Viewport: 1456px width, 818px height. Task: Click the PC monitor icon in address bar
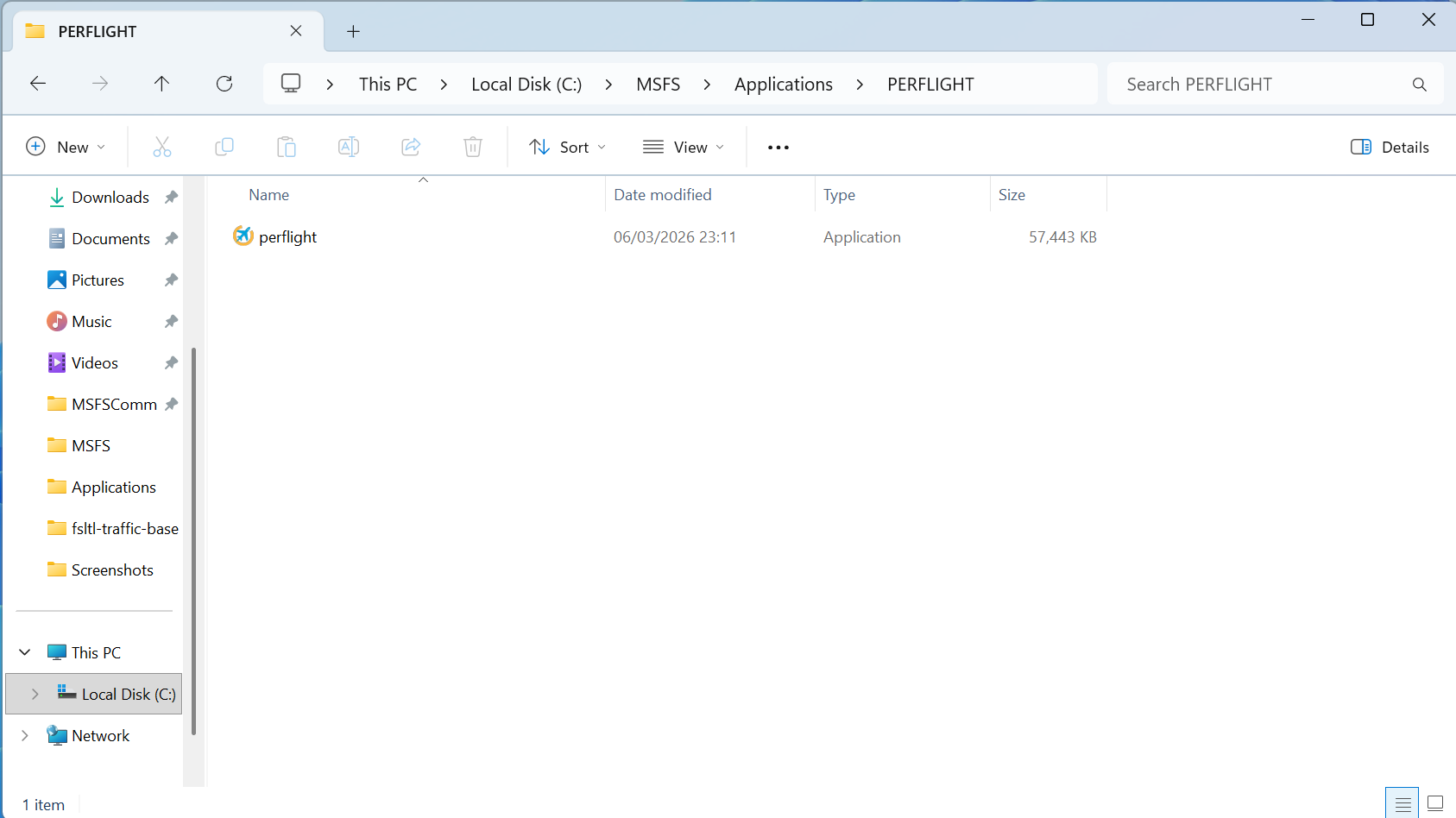[x=291, y=84]
